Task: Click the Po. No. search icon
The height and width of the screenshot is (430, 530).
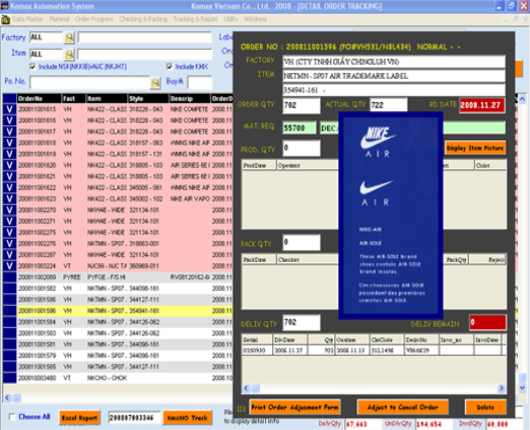Action: (x=155, y=82)
